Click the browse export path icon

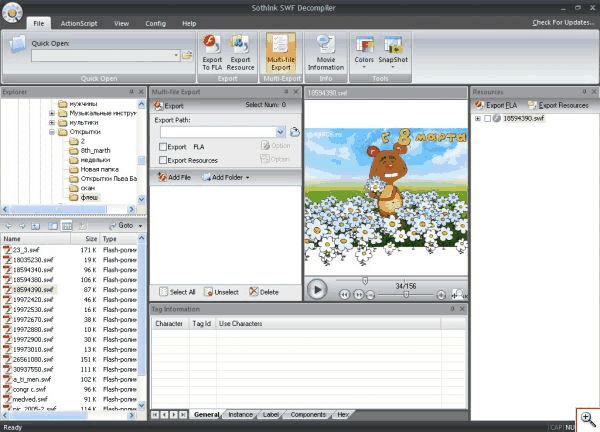coord(295,132)
